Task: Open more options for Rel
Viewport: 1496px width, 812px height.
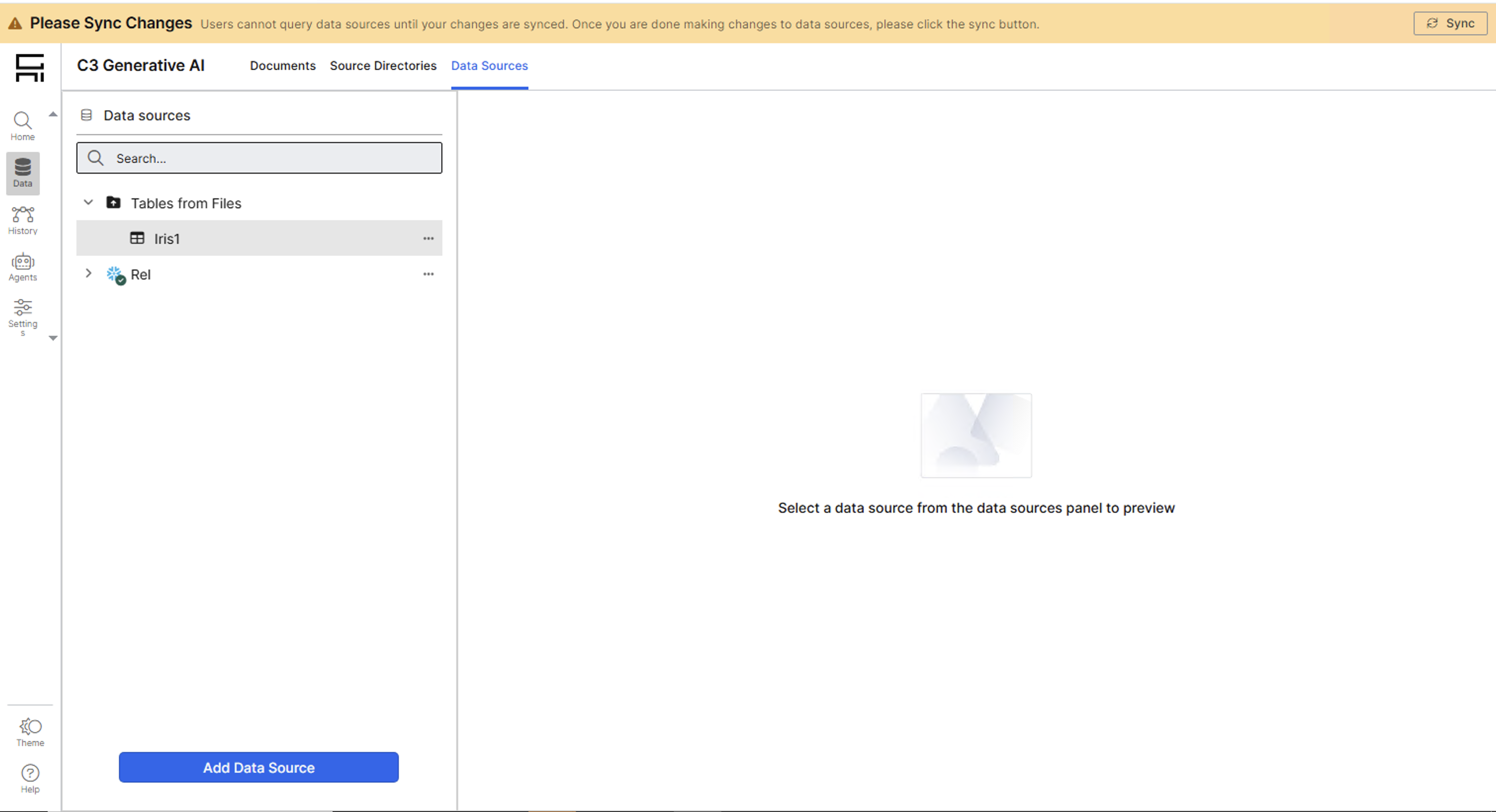Action: click(x=428, y=274)
